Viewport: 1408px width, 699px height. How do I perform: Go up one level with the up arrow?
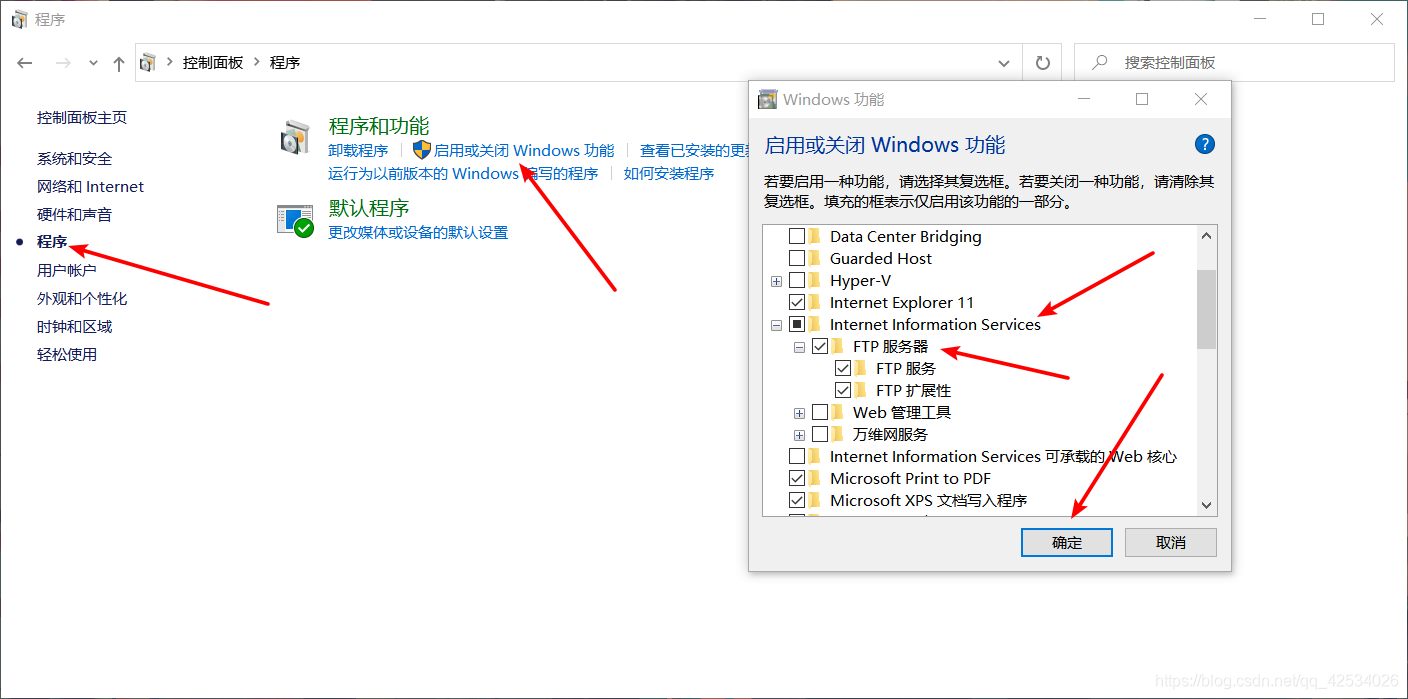coord(119,63)
